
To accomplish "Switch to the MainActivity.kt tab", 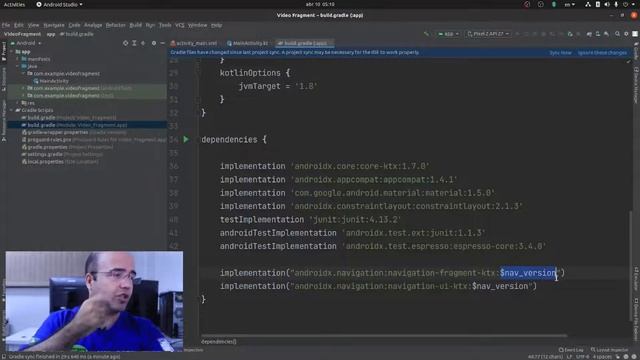I will pyautogui.click(x=249, y=43).
